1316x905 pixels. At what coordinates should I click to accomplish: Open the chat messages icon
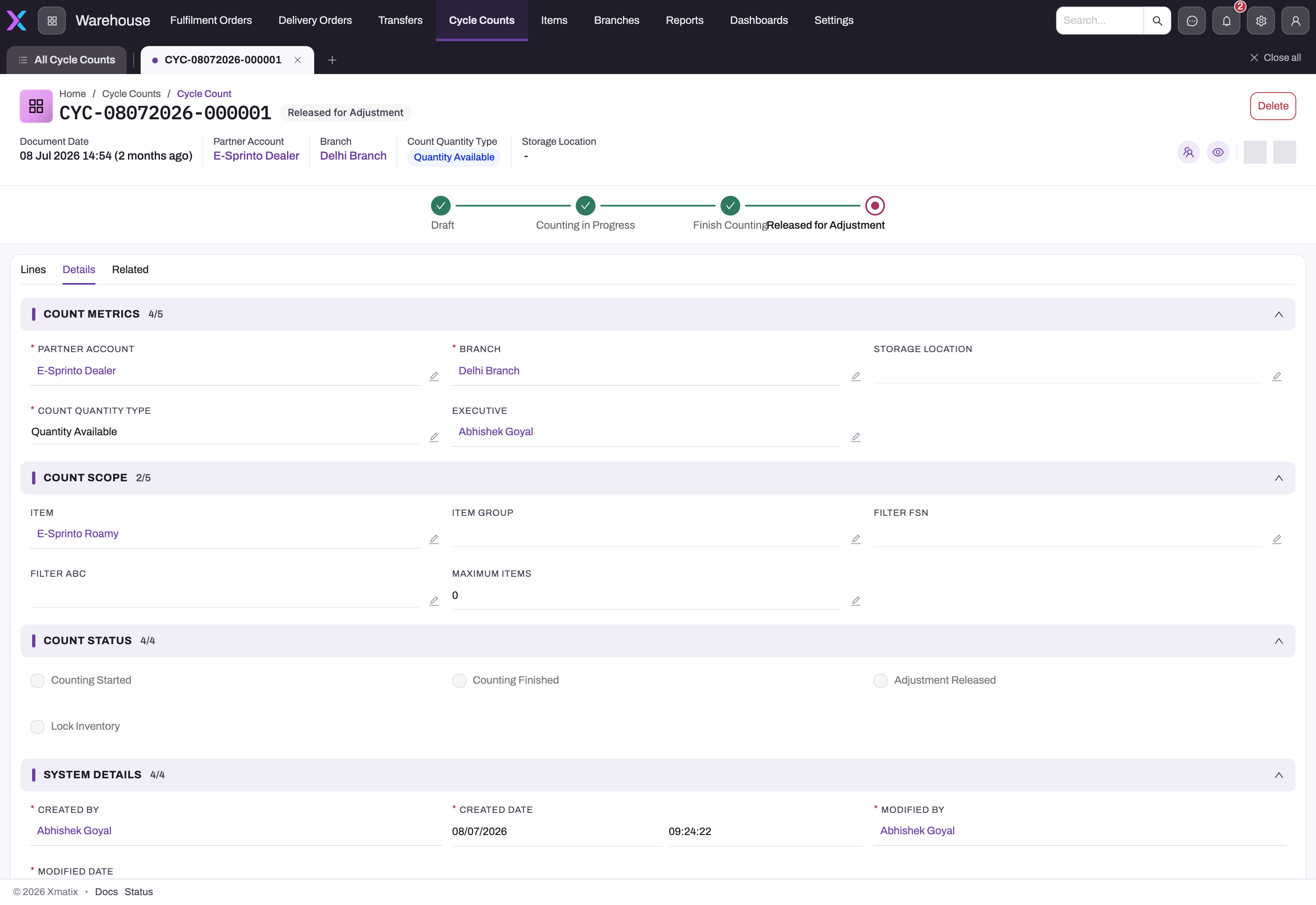click(1192, 21)
